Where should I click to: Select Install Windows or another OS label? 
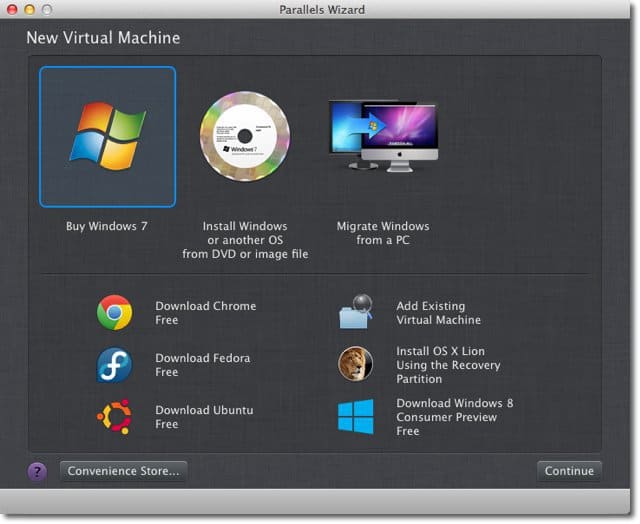[x=245, y=240]
